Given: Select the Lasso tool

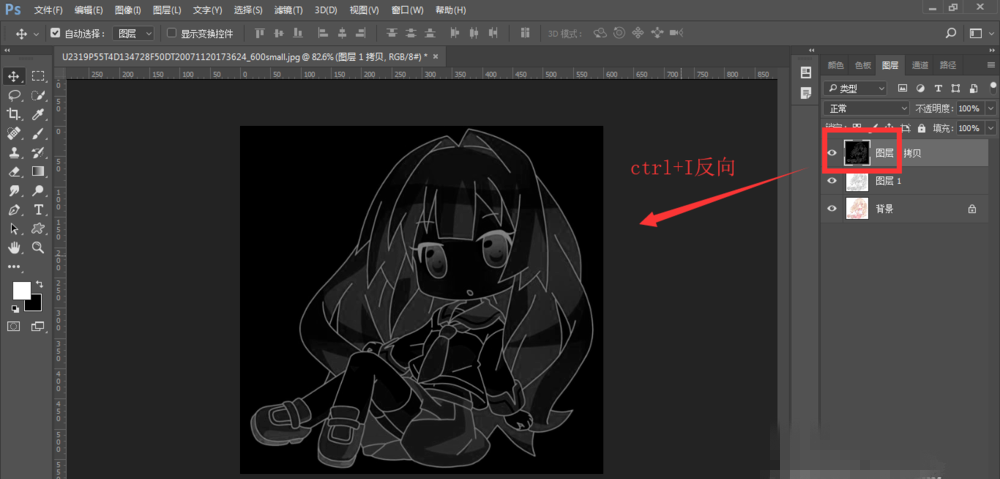Looking at the screenshot, I should coord(13,96).
